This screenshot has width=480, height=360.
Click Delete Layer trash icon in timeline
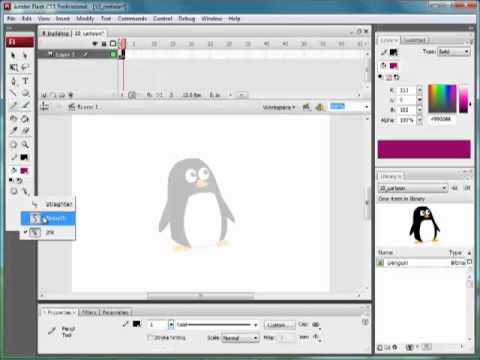pos(71,95)
